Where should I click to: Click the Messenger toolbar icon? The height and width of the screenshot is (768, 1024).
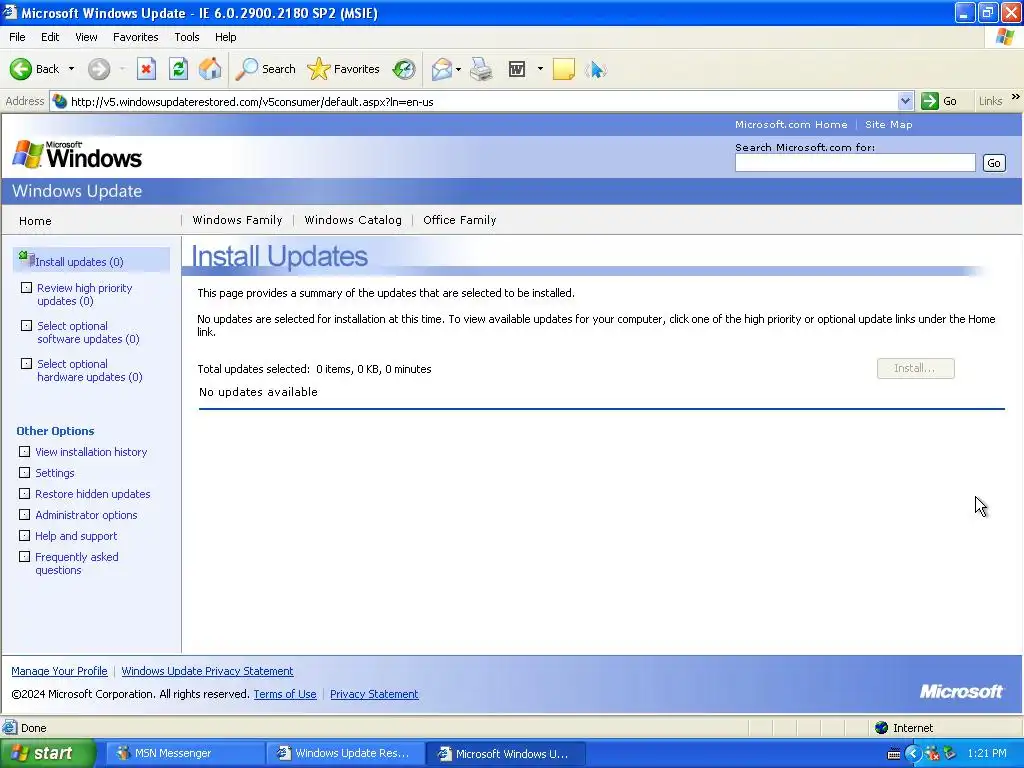[x=596, y=69]
